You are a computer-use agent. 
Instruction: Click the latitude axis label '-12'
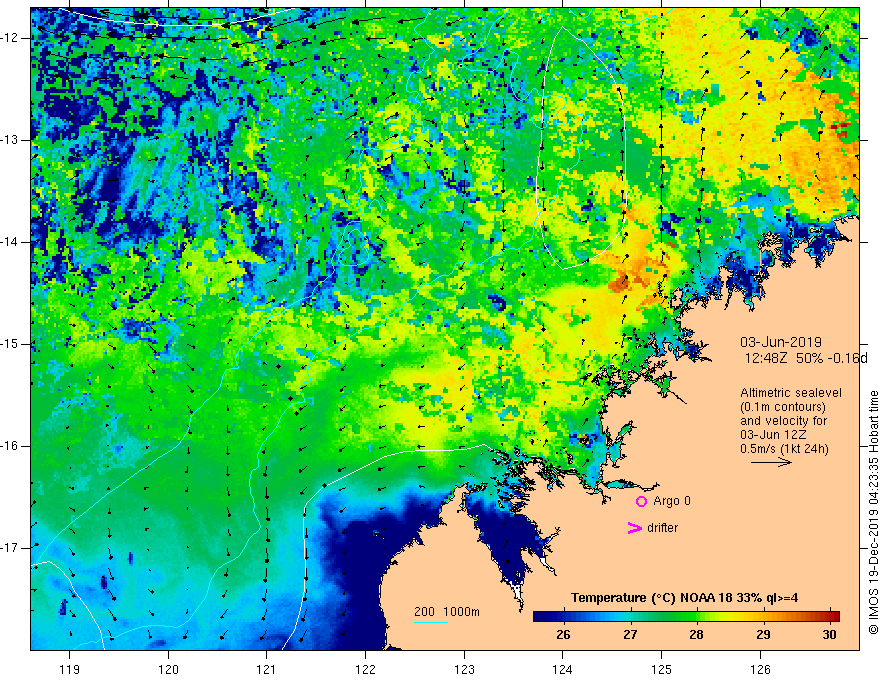[x=11, y=38]
